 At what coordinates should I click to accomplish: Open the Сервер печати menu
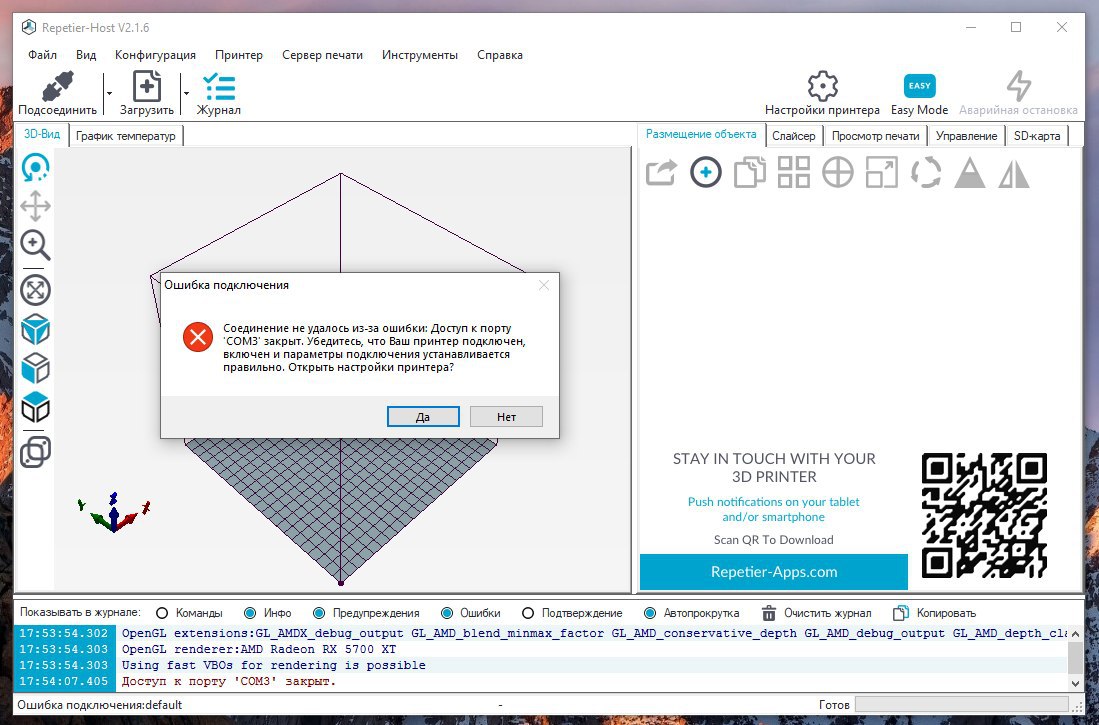322,55
